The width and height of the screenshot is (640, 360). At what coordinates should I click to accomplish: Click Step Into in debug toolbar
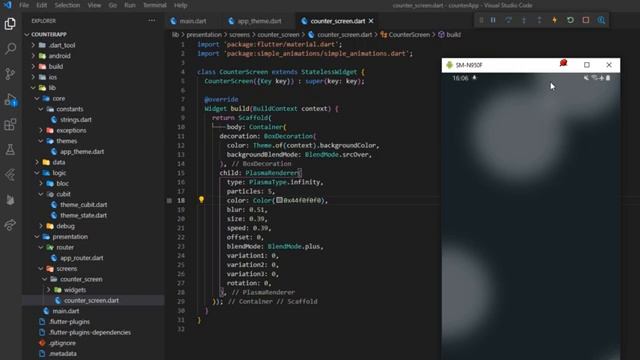(x=524, y=20)
